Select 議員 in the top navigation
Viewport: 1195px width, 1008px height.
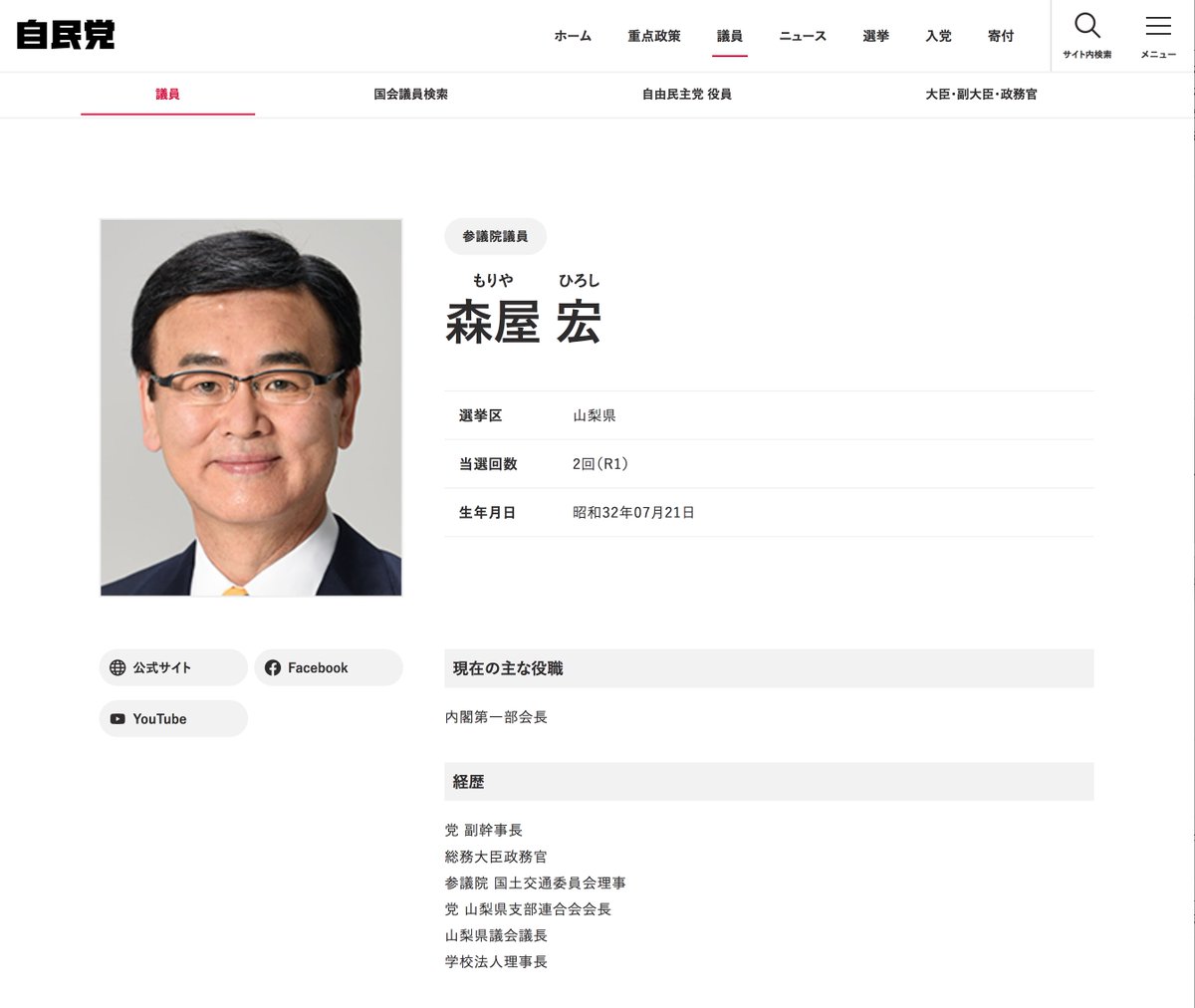click(x=730, y=36)
